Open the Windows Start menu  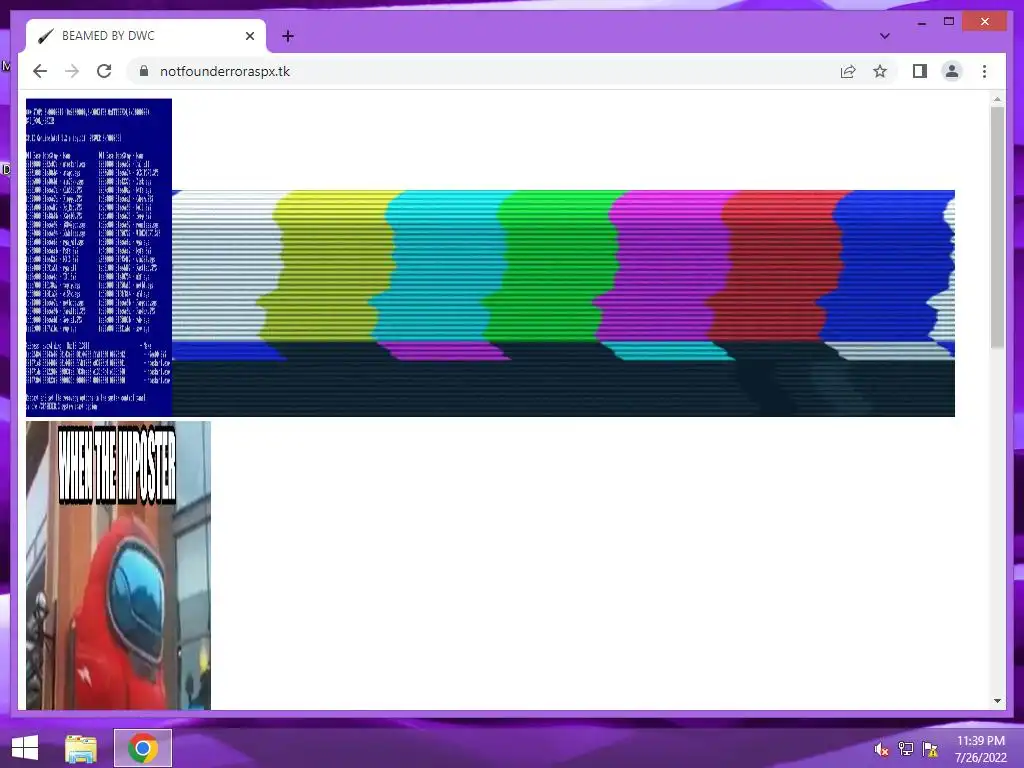tap(25, 748)
